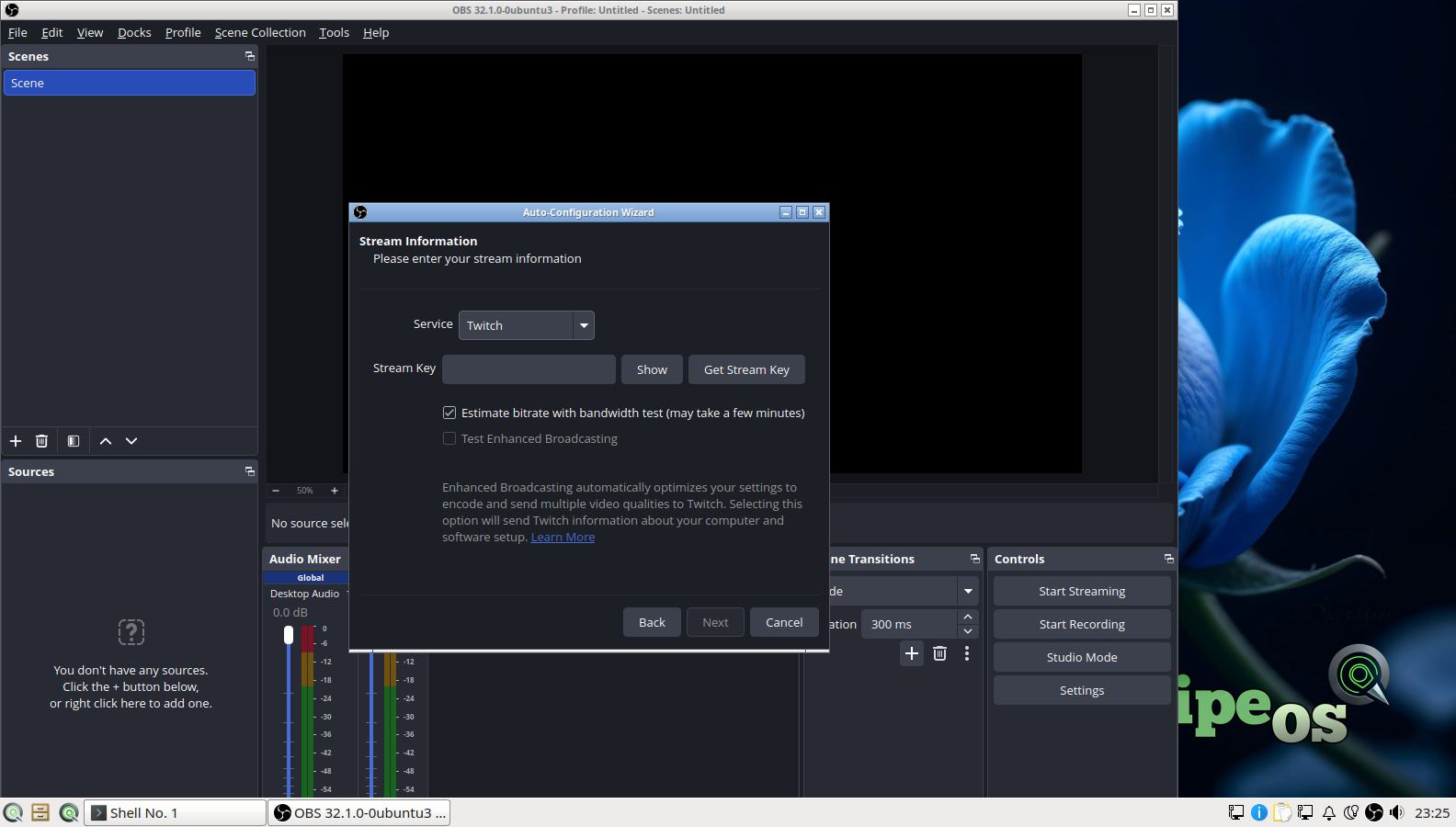Remove selected scene using trash icon
The height and width of the screenshot is (827, 1456).
click(x=41, y=441)
